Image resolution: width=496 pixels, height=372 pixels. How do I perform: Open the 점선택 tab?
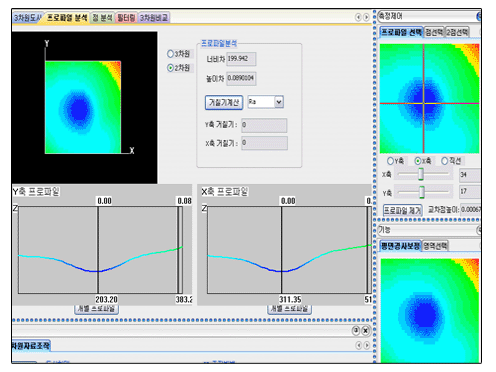(x=434, y=32)
